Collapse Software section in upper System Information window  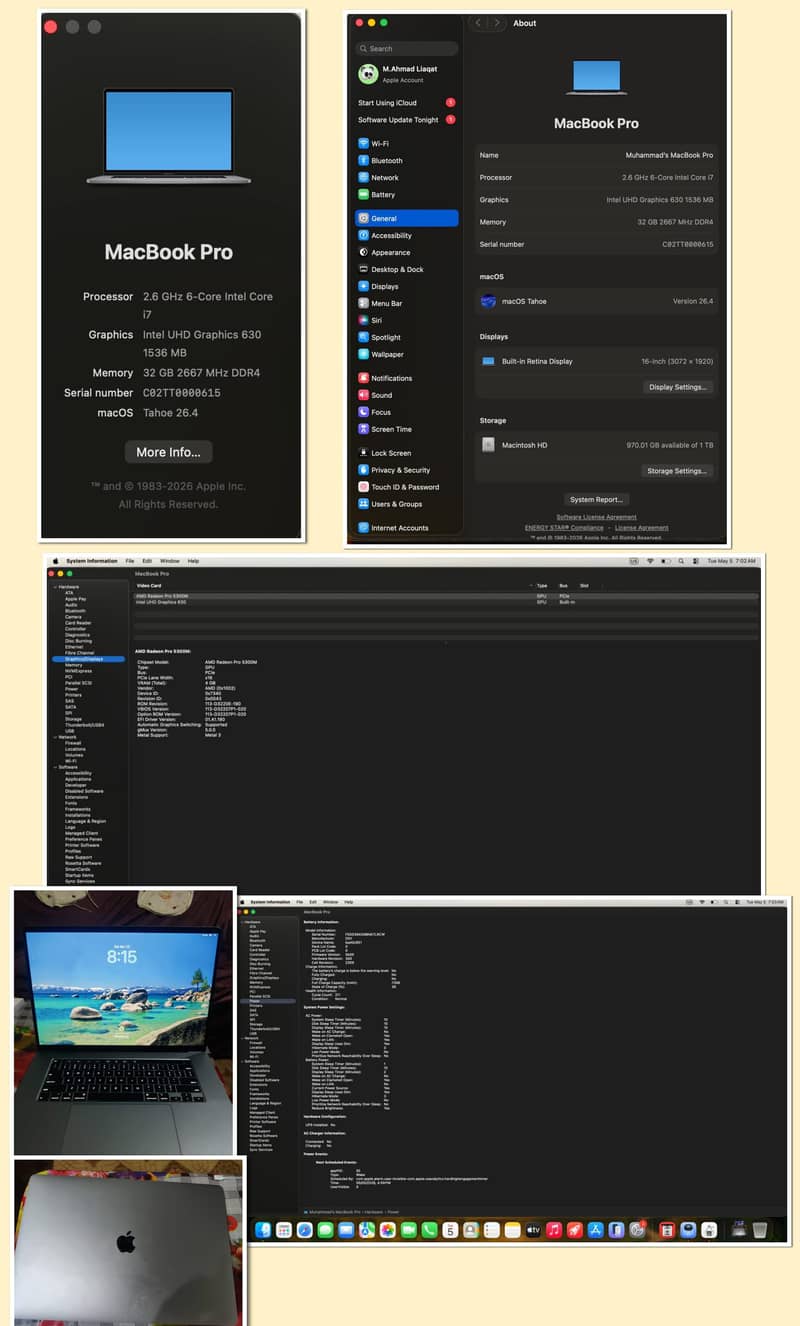pyautogui.click(x=55, y=767)
